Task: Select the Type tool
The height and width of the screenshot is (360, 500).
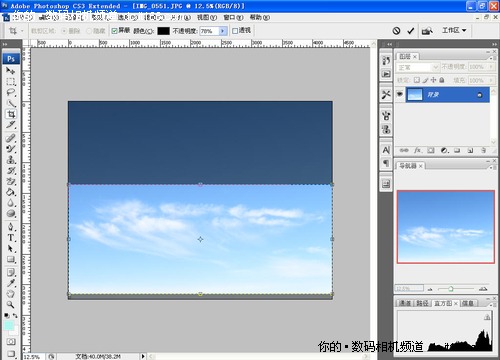Action: pos(11,238)
